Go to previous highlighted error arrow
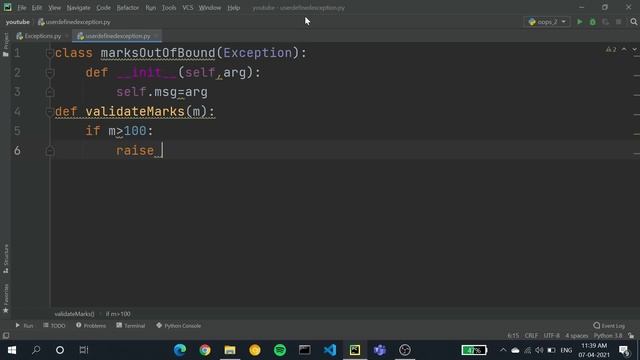The height and width of the screenshot is (360, 640). pyautogui.click(x=624, y=49)
